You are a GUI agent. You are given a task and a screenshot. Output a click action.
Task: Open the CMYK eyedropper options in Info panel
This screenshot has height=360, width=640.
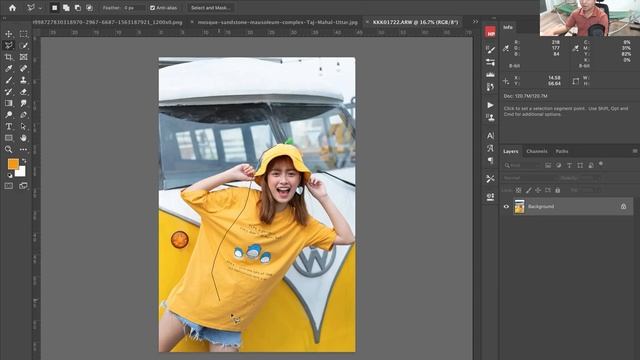pyautogui.click(x=576, y=49)
